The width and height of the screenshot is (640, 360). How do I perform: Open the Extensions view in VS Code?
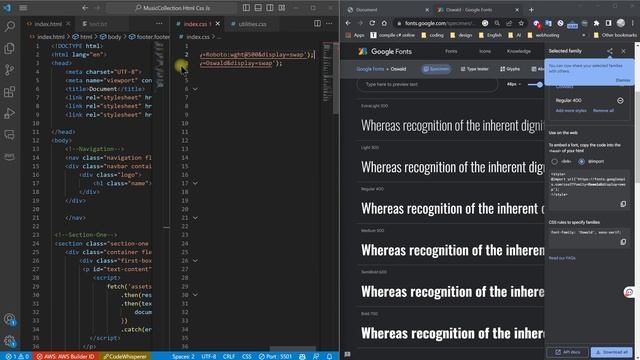point(9,91)
